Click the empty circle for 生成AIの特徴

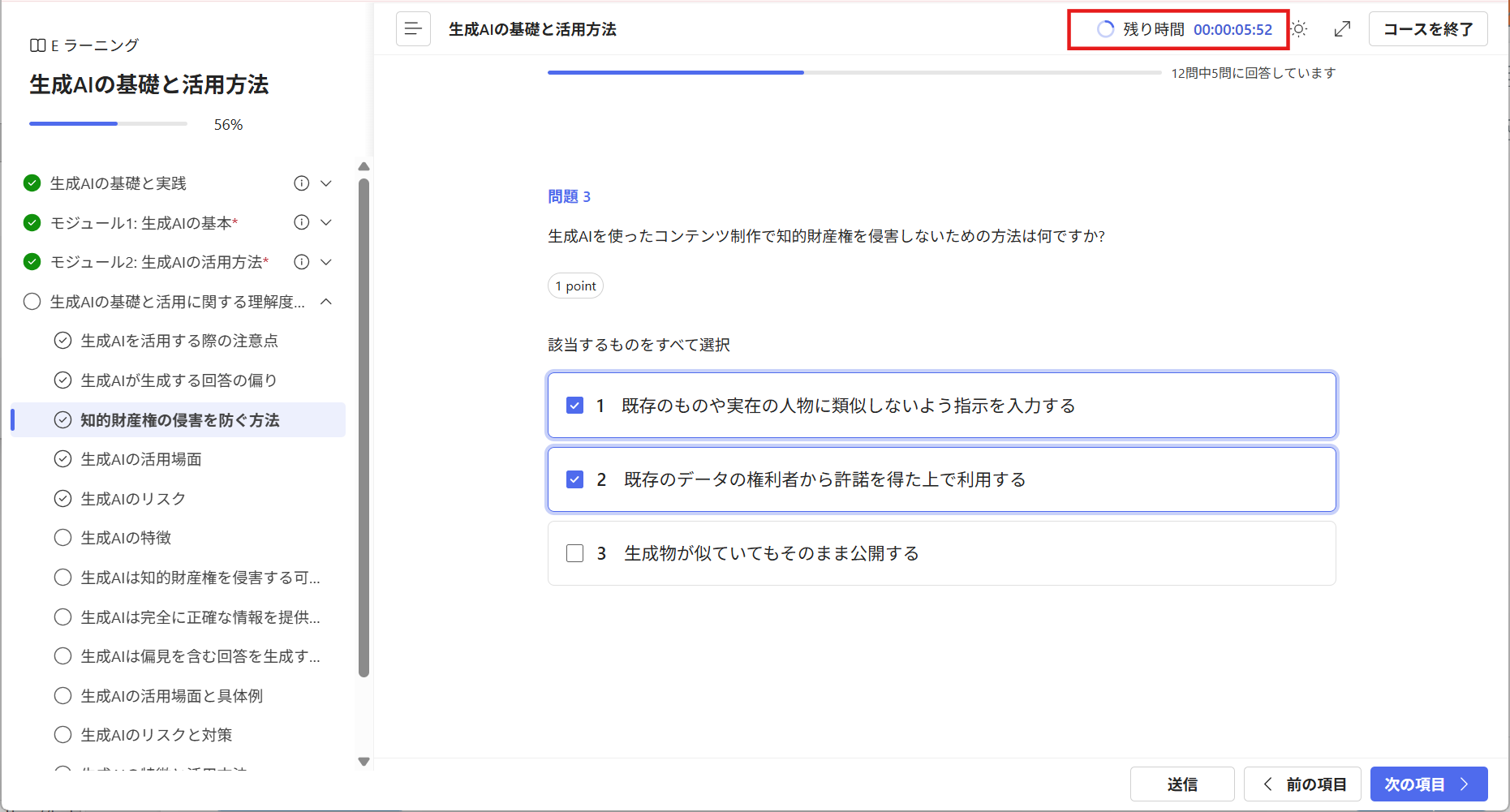(x=63, y=538)
